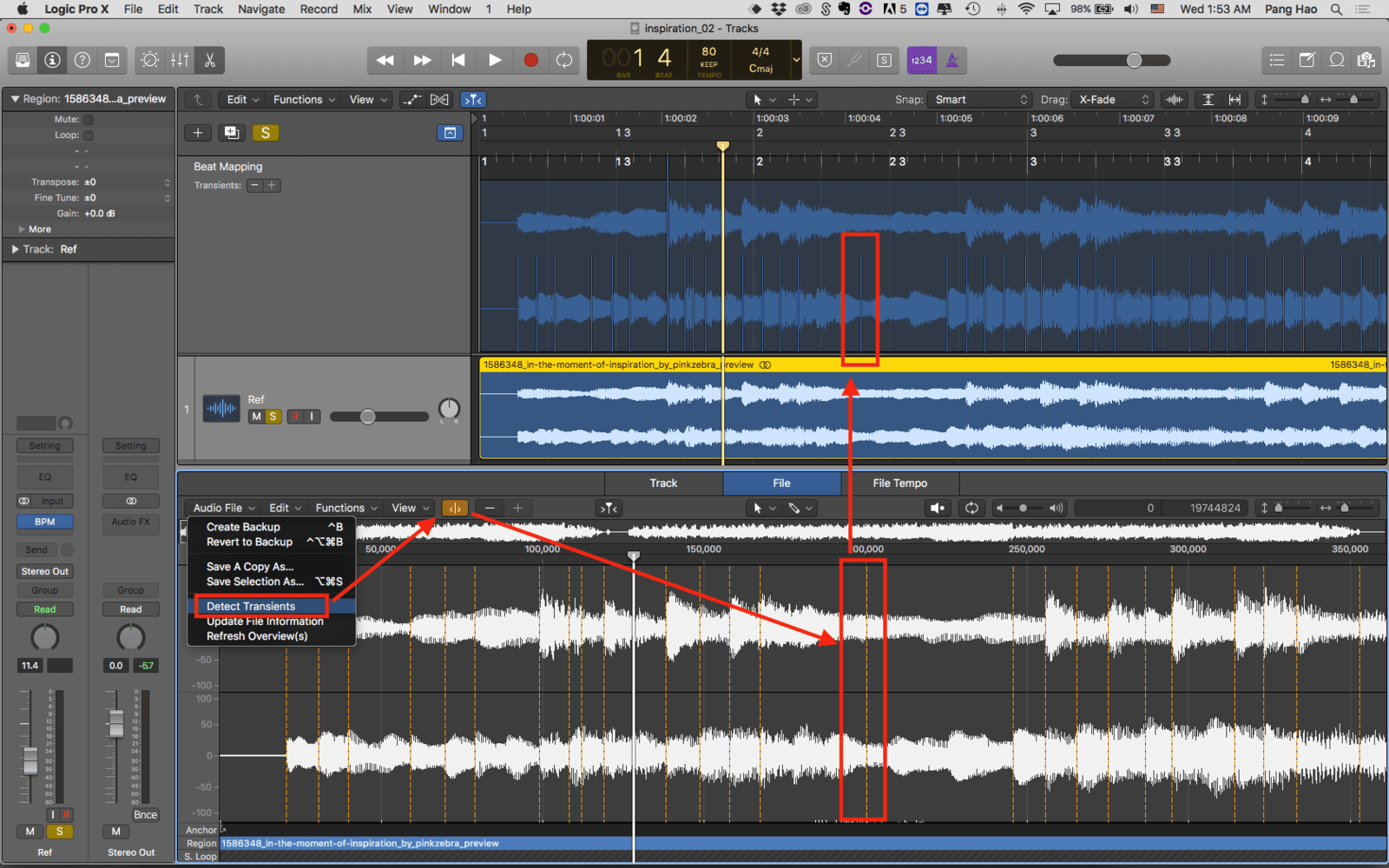The image size is (1389, 868).
Task: Switch to the File Tempo tab
Action: (x=900, y=483)
